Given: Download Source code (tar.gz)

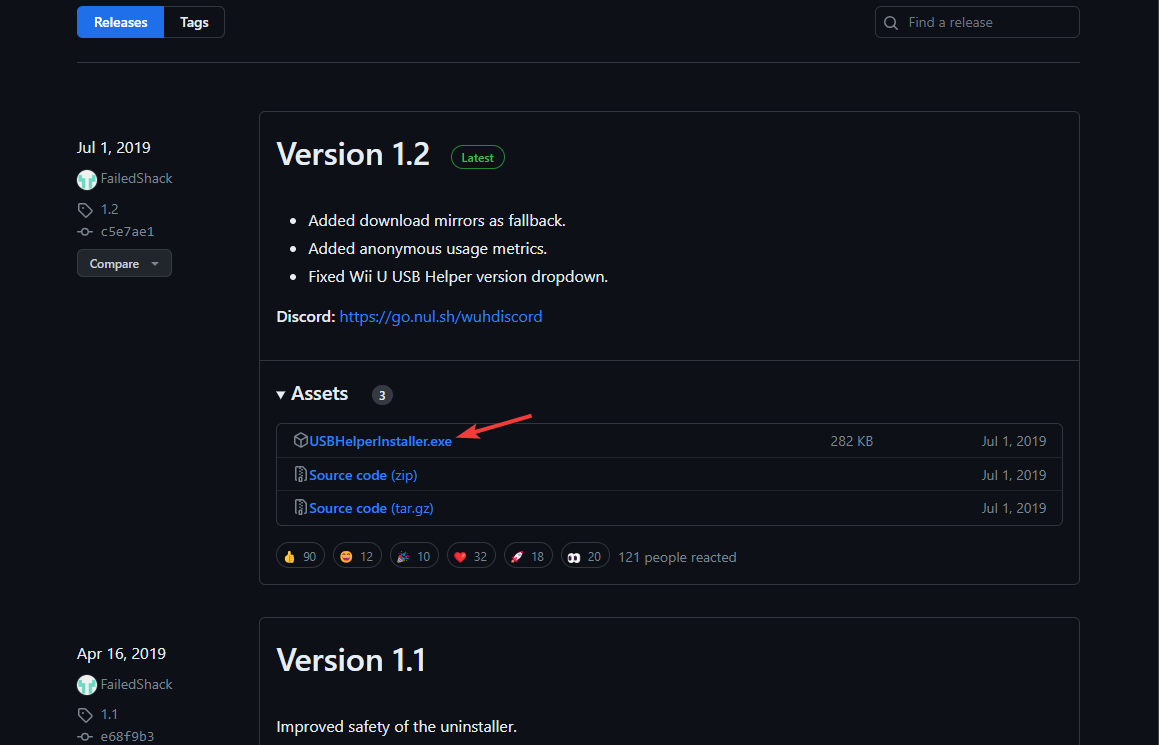Looking at the screenshot, I should (x=371, y=508).
